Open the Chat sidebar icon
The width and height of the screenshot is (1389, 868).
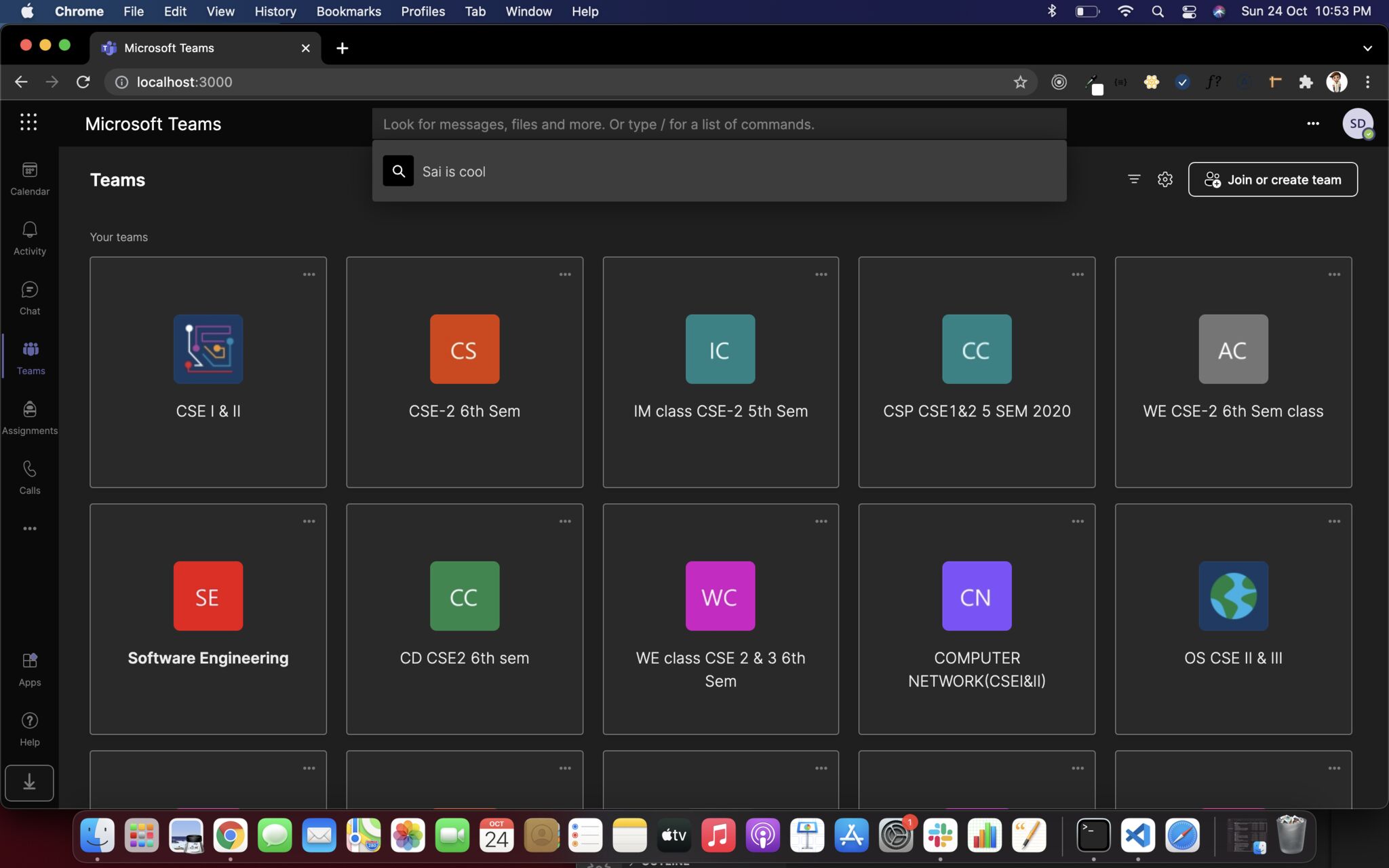pos(29,298)
